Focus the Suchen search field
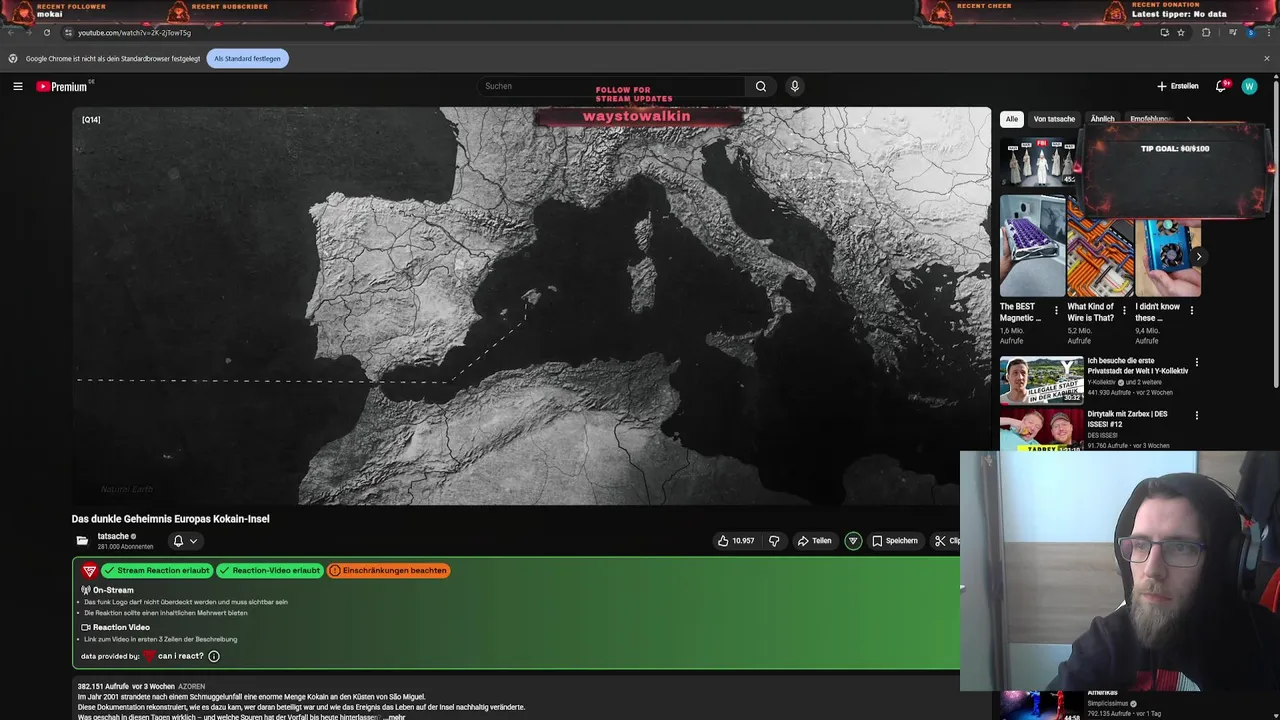The image size is (1280, 720). [611, 86]
